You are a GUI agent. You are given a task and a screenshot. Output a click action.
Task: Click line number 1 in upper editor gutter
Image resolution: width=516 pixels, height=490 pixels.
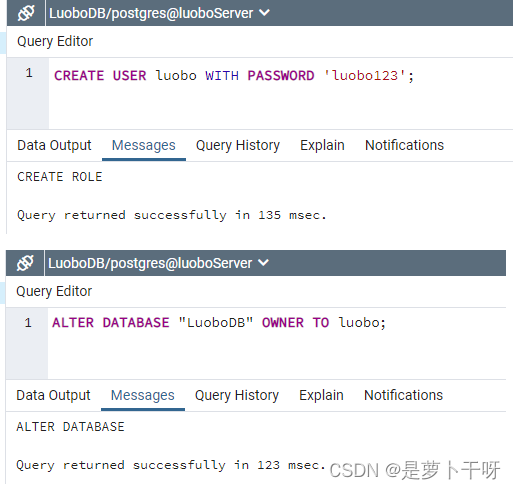coord(29,73)
